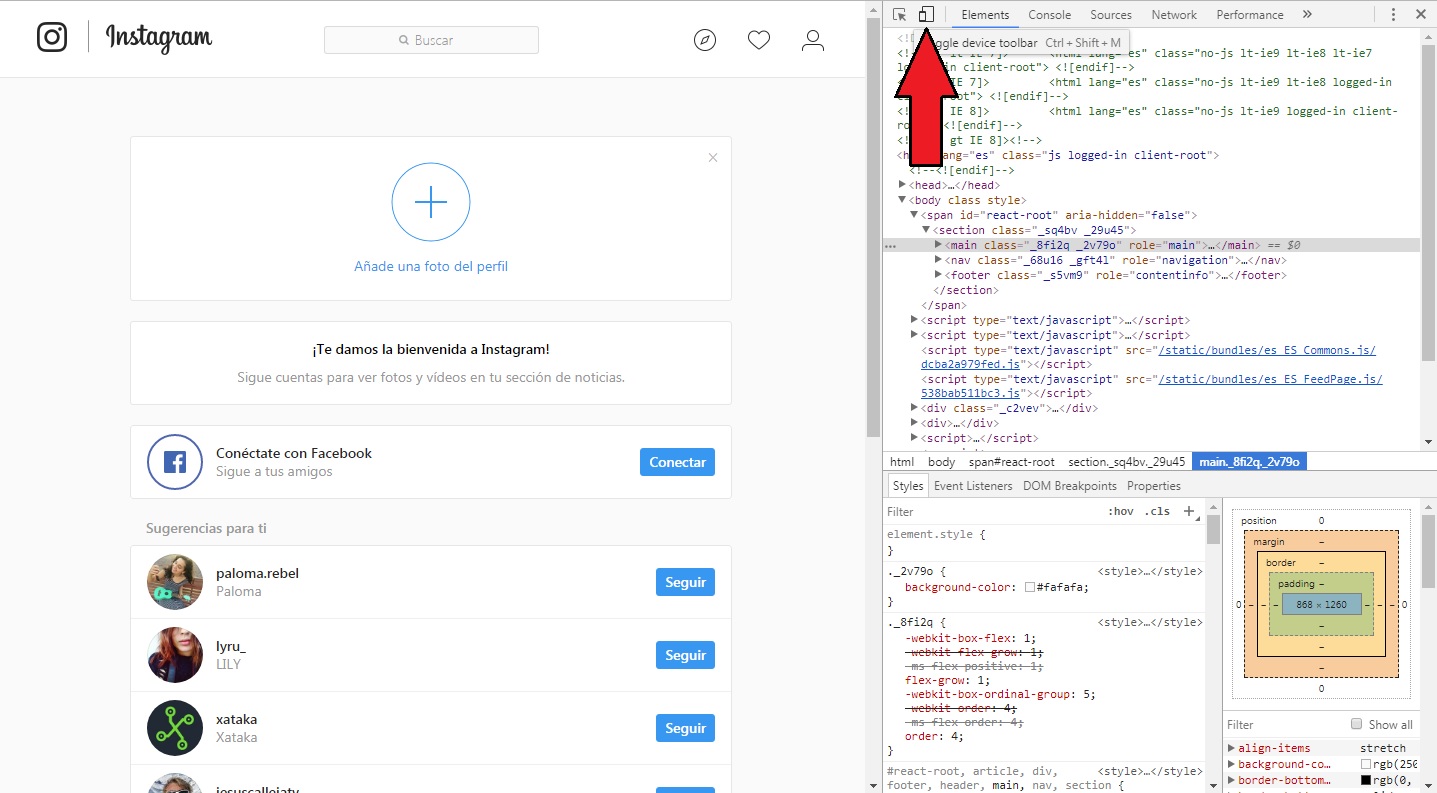Expand the align-items computed property
The height and width of the screenshot is (793, 1437).
point(1231,748)
